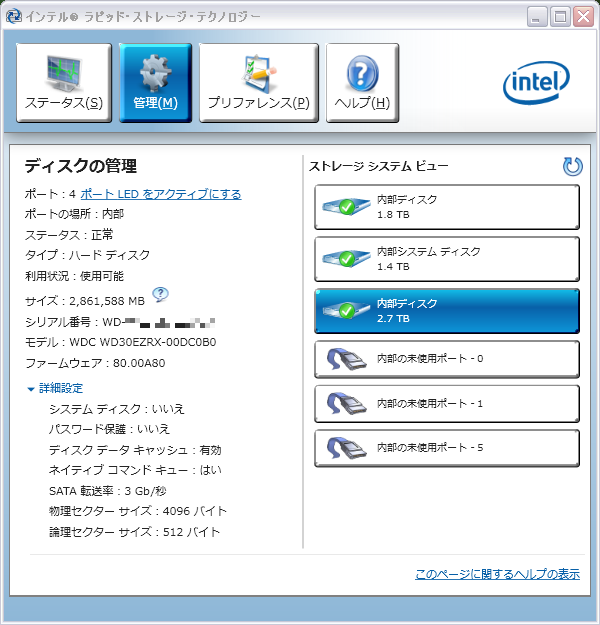Click 物理セクター サイズ : 4096 バイト

tap(138, 511)
